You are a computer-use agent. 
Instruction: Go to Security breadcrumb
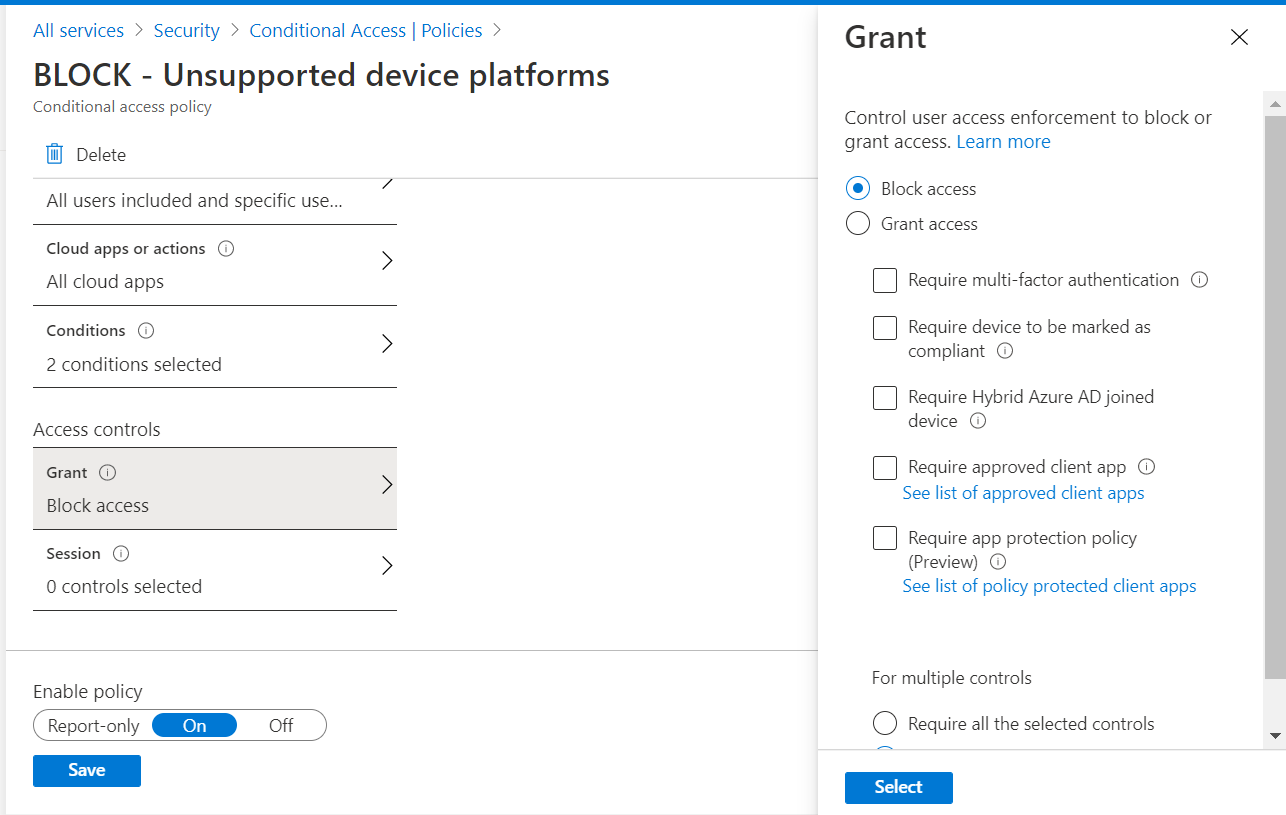[187, 31]
